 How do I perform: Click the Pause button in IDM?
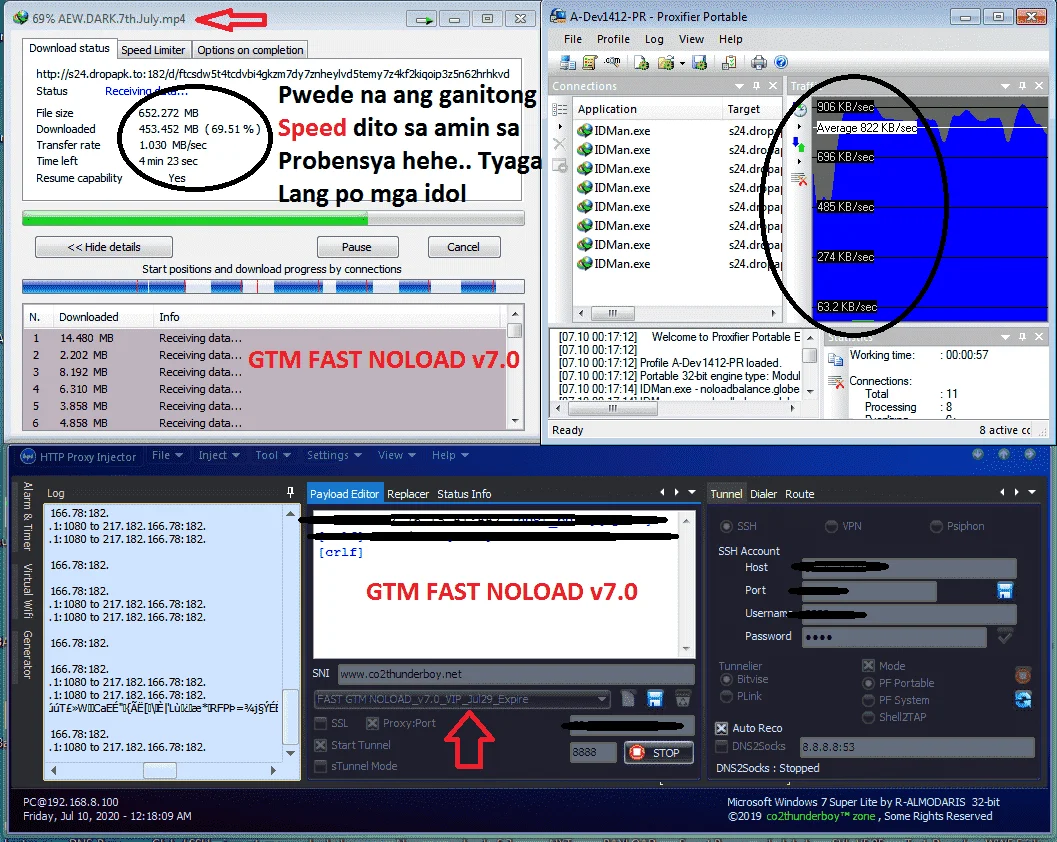[357, 247]
